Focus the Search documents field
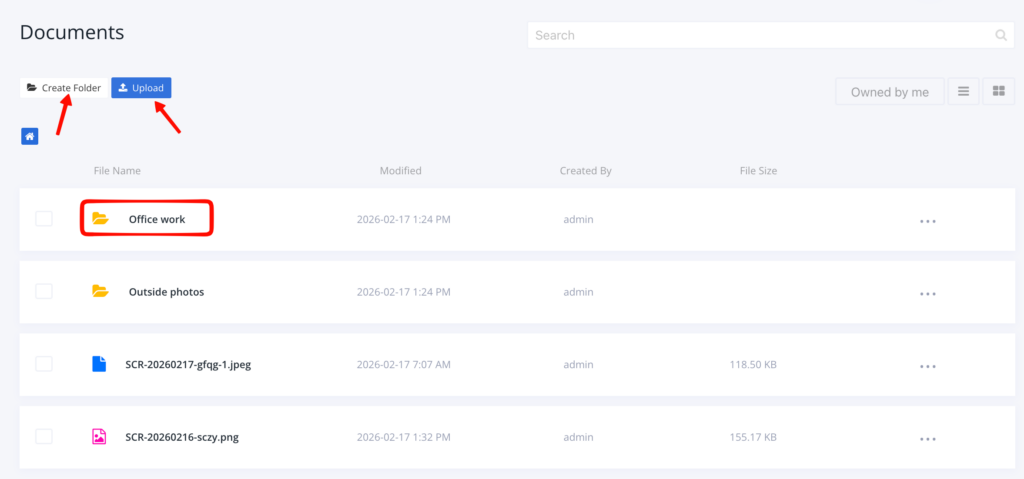Image resolution: width=1024 pixels, height=479 pixels. [x=760, y=35]
